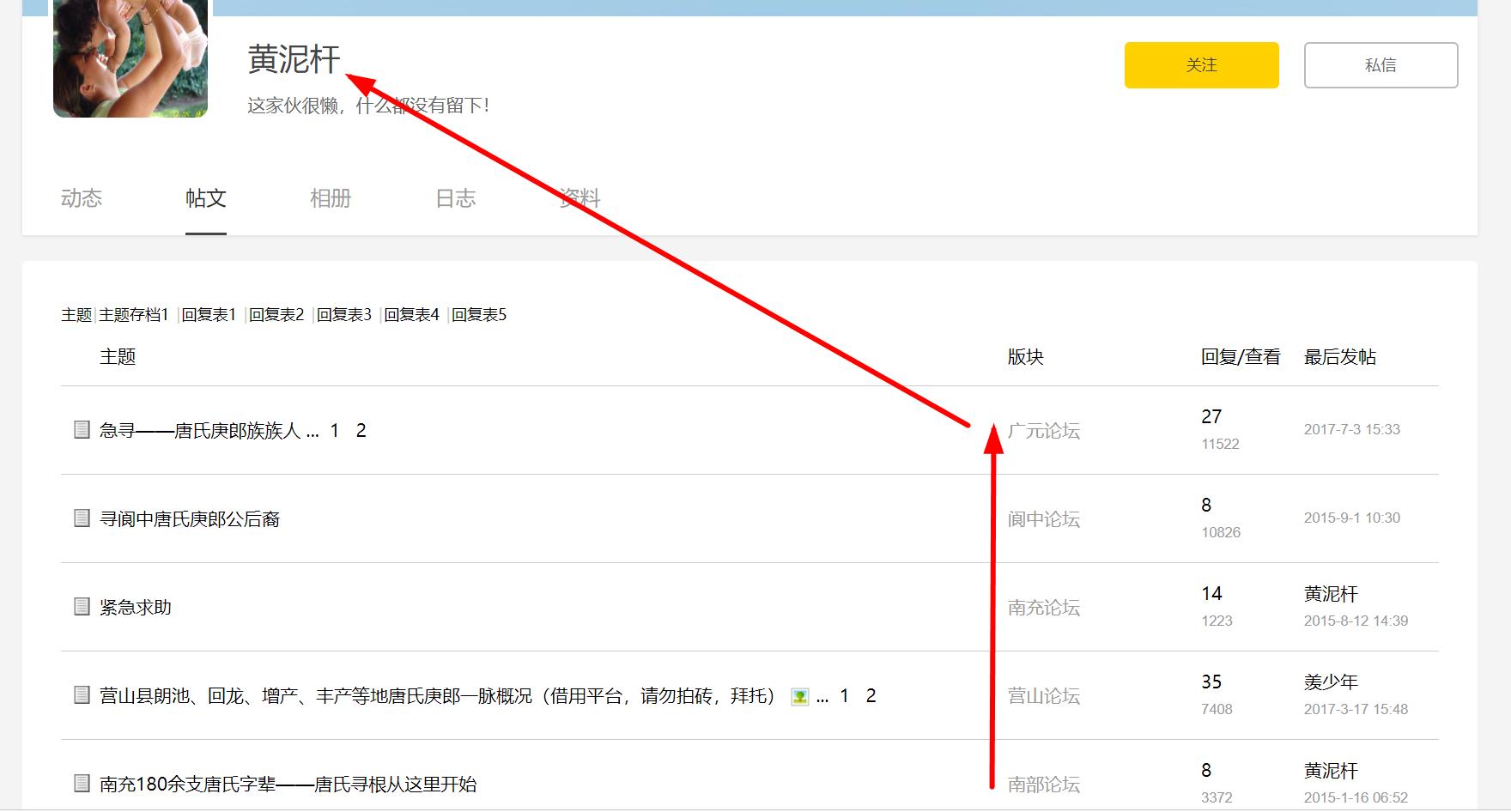1511x812 pixels.
Task: Go to page 2 of 急寻 thread
Action: (x=361, y=431)
